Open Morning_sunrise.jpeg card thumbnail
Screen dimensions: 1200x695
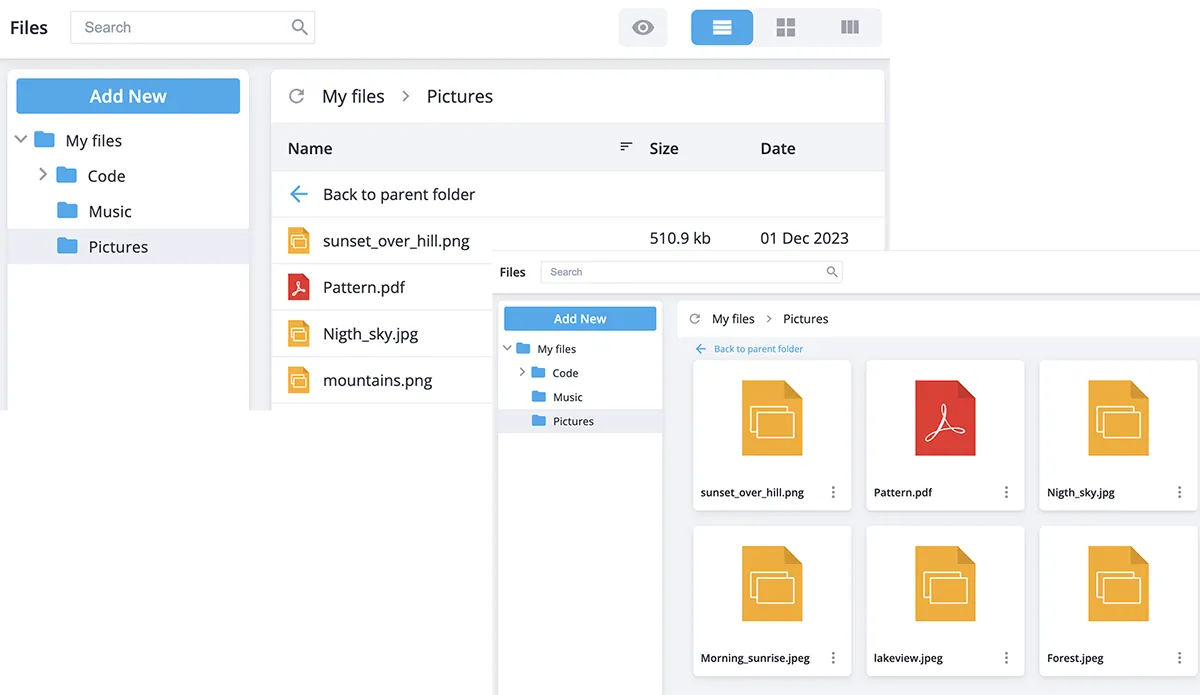pyautogui.click(x=772, y=584)
